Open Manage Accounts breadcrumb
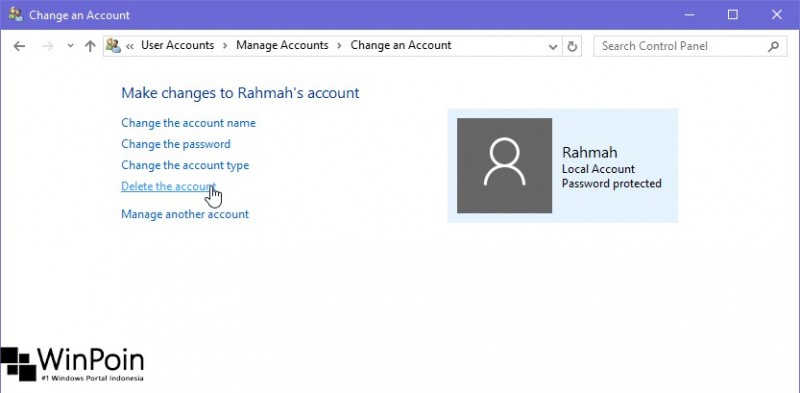Screen dimensions: 800x393 (x=282, y=45)
